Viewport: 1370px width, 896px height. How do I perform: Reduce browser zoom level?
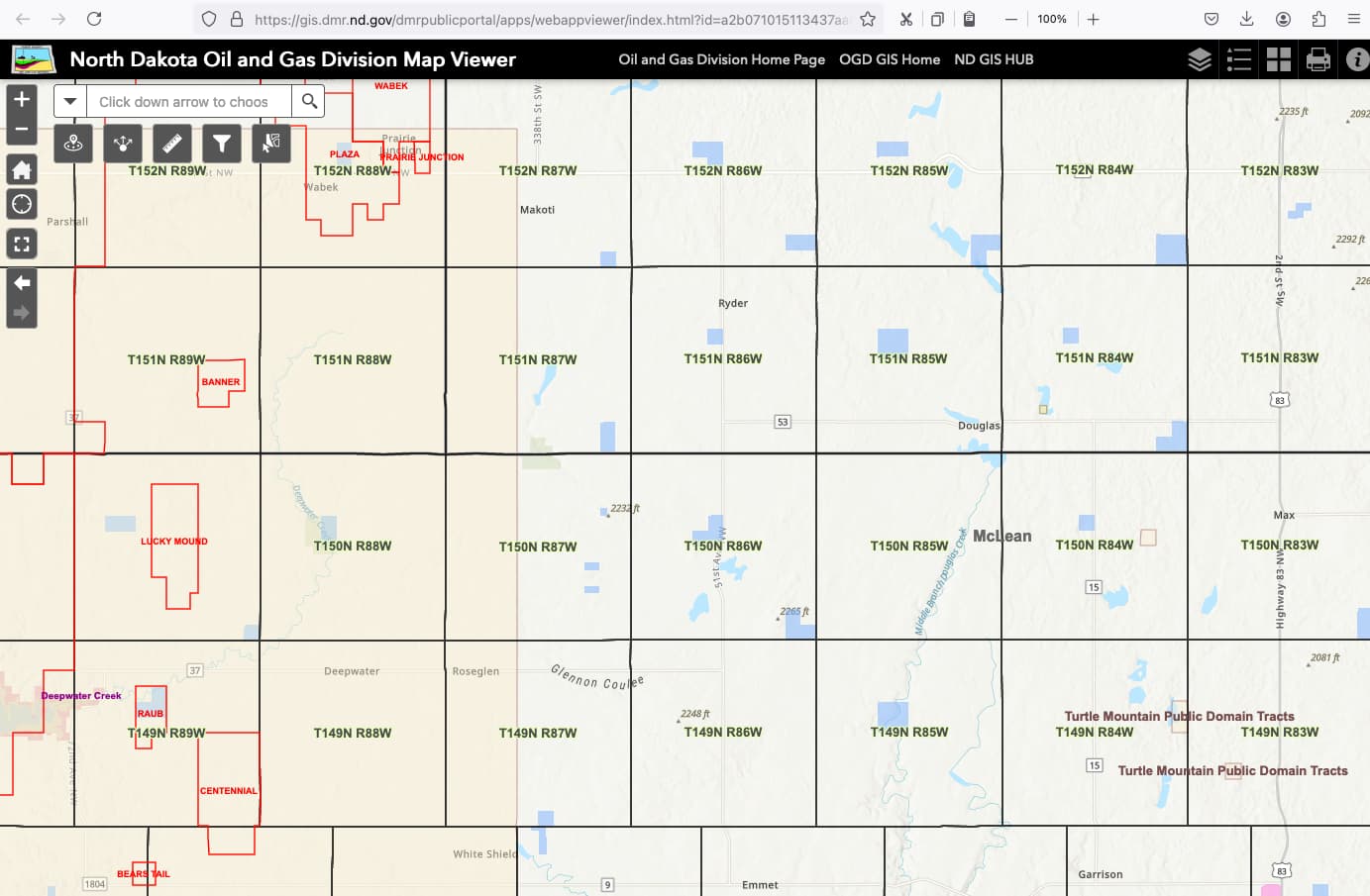(1011, 19)
